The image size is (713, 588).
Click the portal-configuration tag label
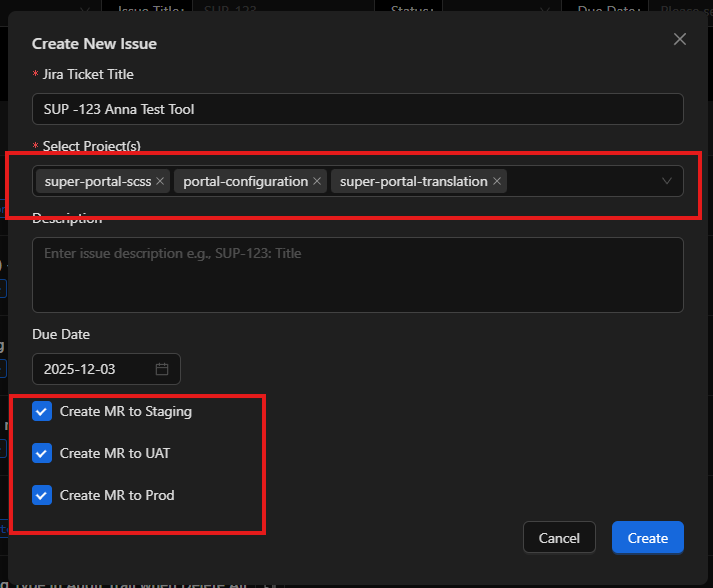click(246, 181)
